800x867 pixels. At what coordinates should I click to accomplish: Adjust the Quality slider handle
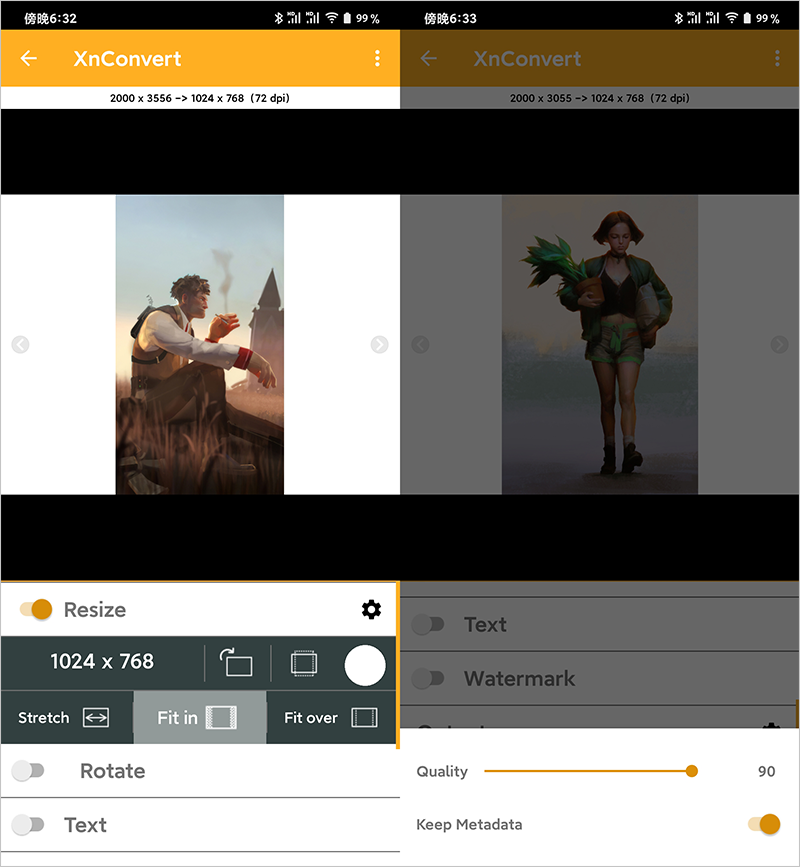tap(691, 771)
